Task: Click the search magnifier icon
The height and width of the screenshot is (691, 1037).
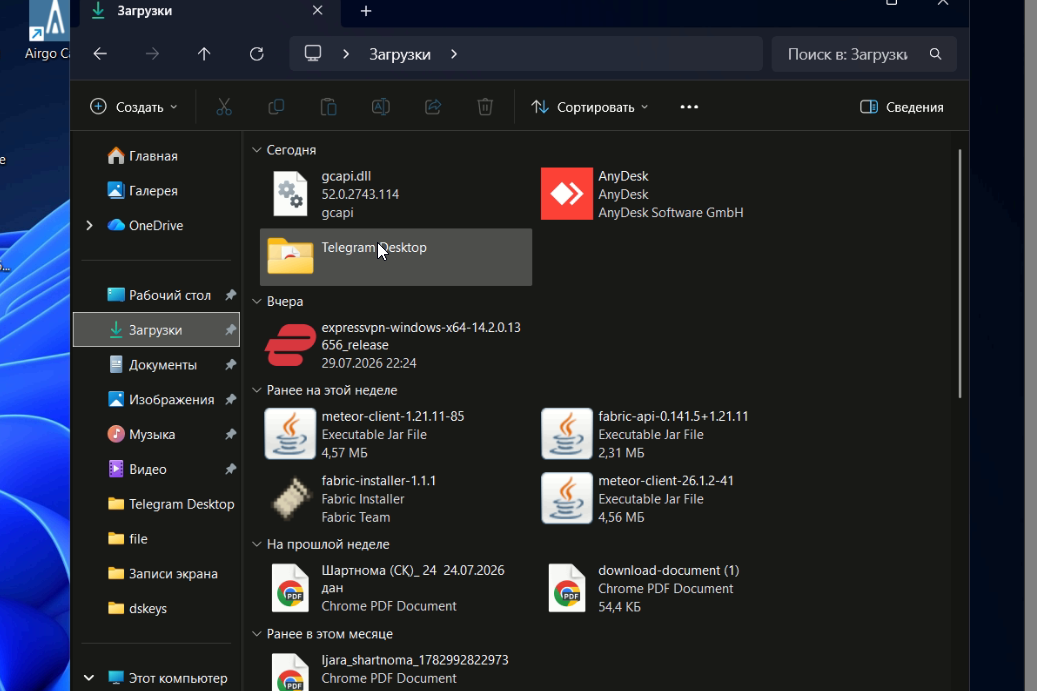Action: click(935, 54)
